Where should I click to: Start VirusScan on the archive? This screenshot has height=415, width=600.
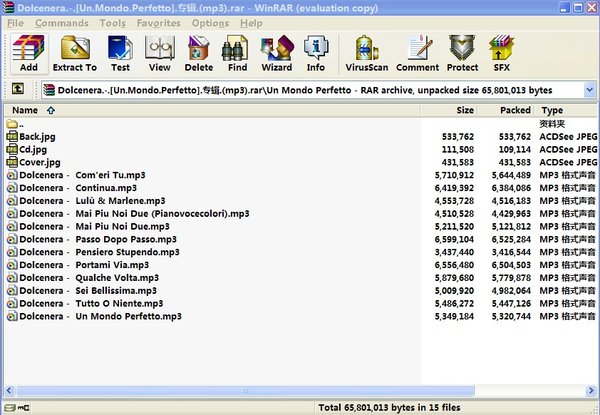click(367, 53)
